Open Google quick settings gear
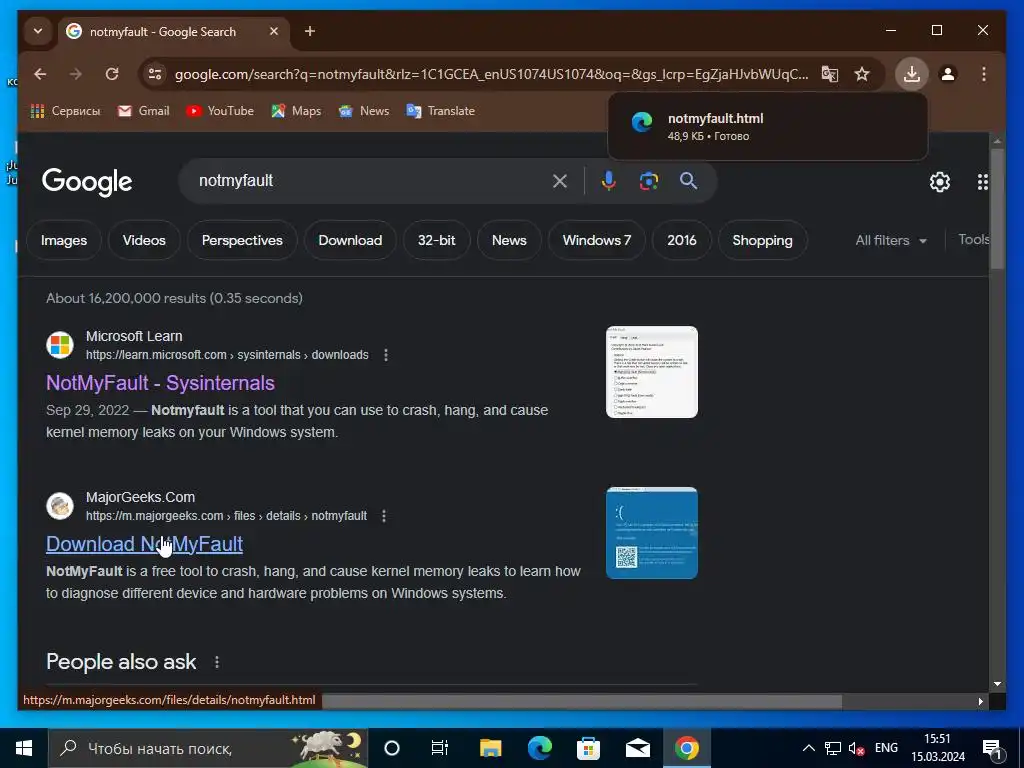 tap(940, 182)
